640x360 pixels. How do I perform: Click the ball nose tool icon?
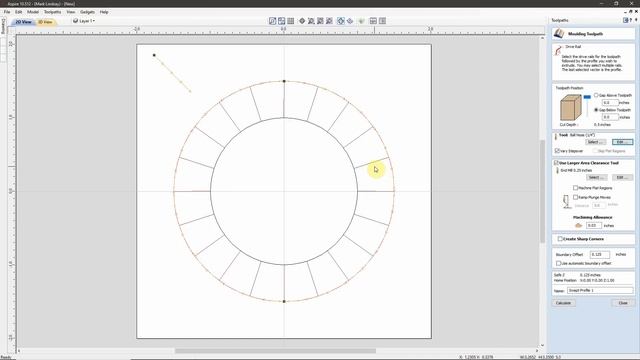(556, 137)
